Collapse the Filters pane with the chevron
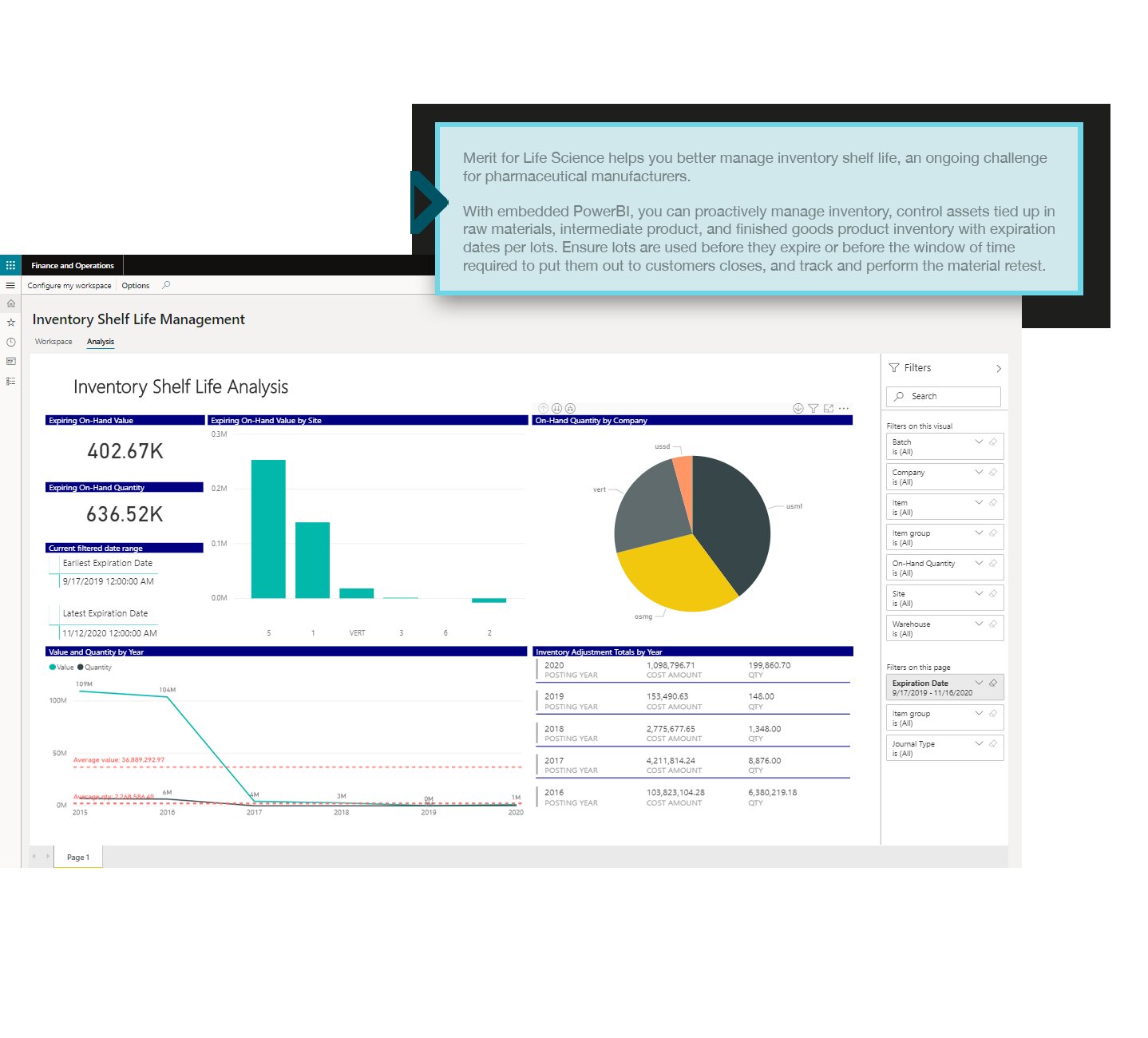Screen dimensions: 1148x1038 click(x=998, y=368)
